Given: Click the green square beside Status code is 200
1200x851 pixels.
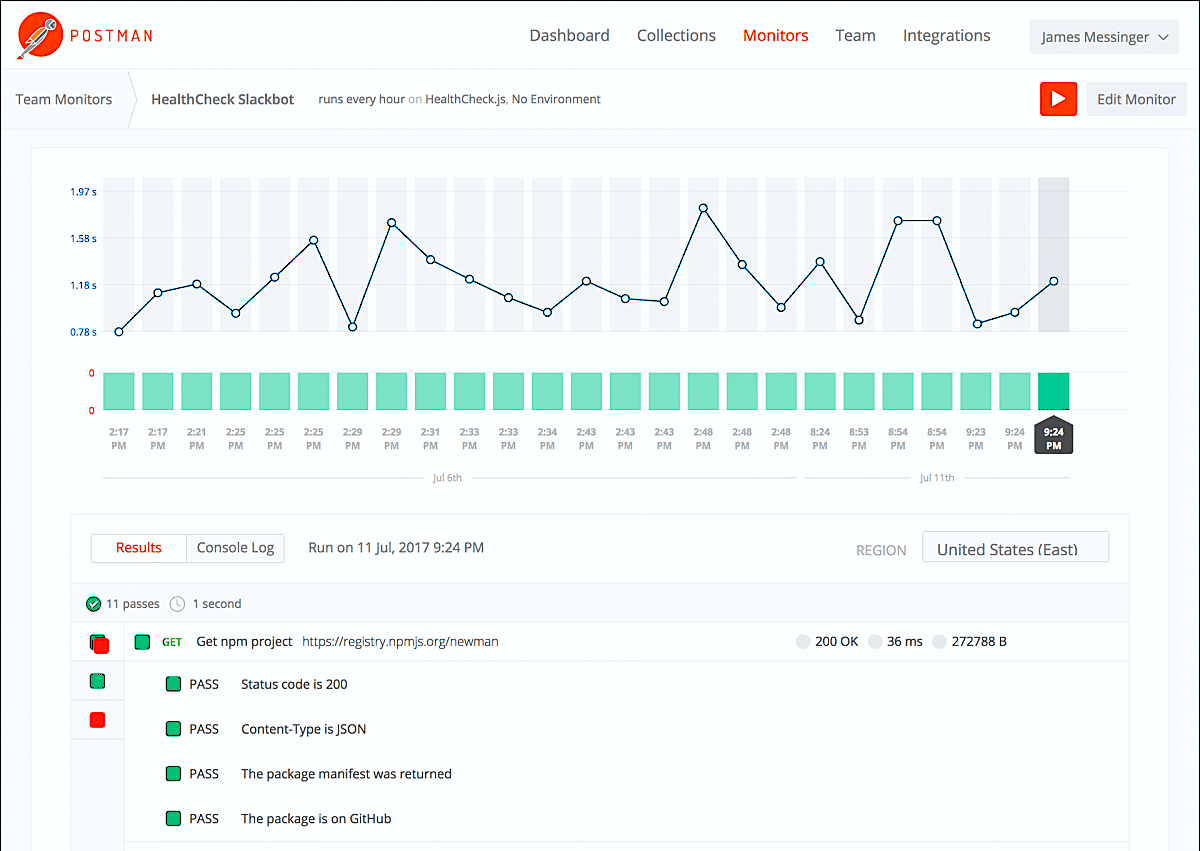Looking at the screenshot, I should [173, 685].
